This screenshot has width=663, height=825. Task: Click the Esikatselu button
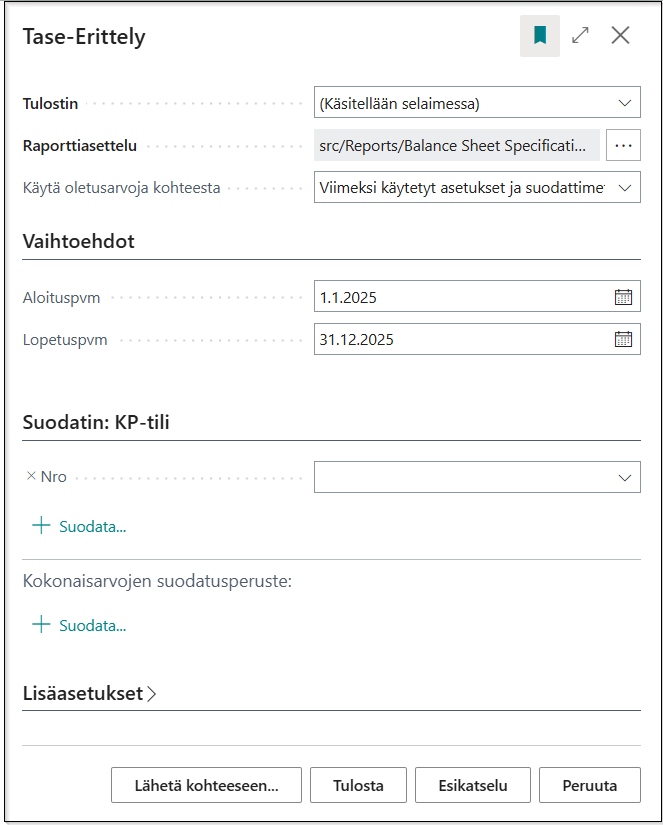click(x=473, y=785)
